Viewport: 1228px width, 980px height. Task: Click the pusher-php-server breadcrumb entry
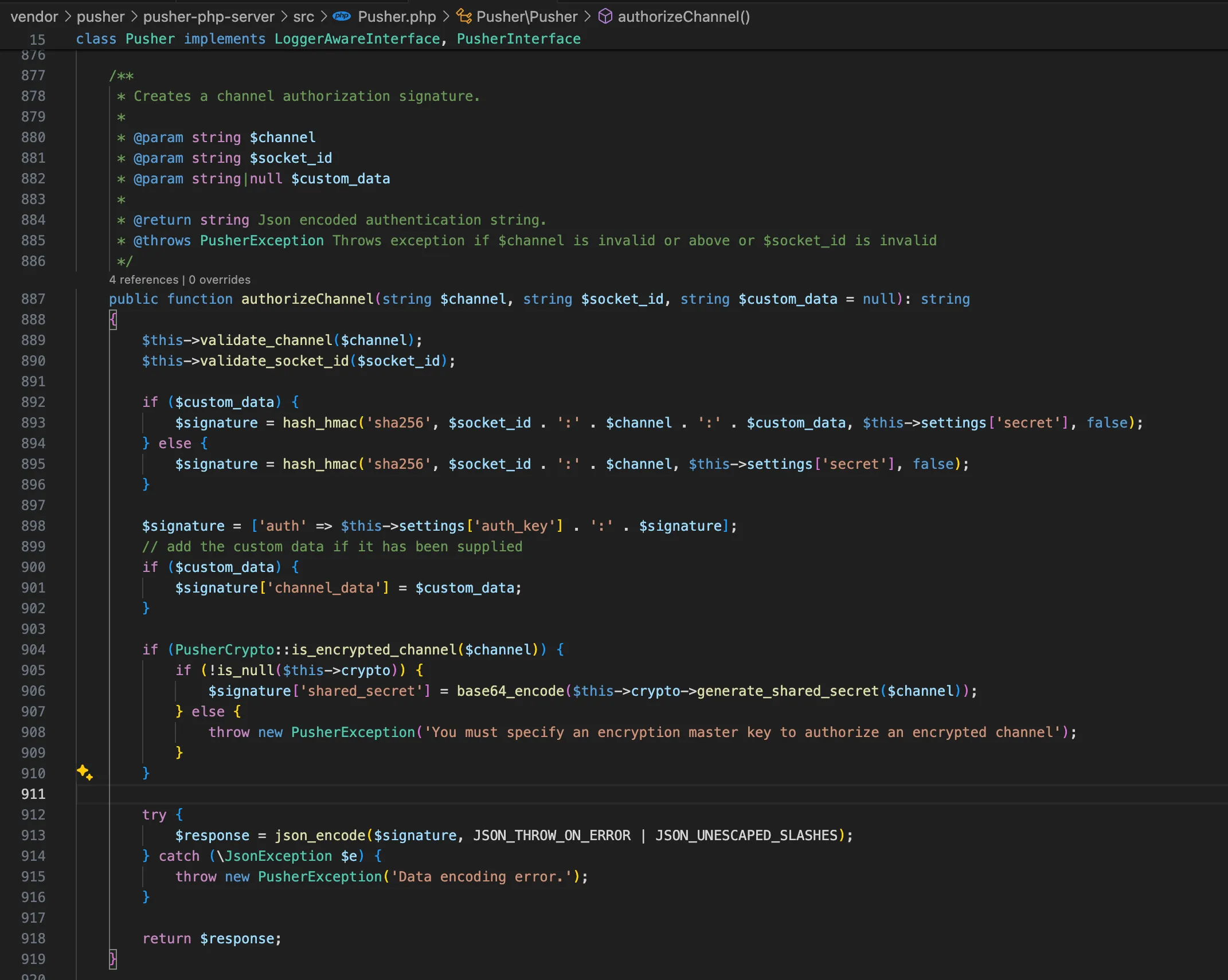[x=209, y=17]
